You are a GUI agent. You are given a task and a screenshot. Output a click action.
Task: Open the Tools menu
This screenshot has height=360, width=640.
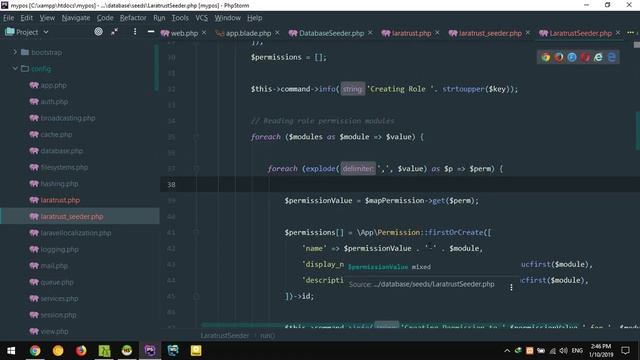(x=180, y=18)
